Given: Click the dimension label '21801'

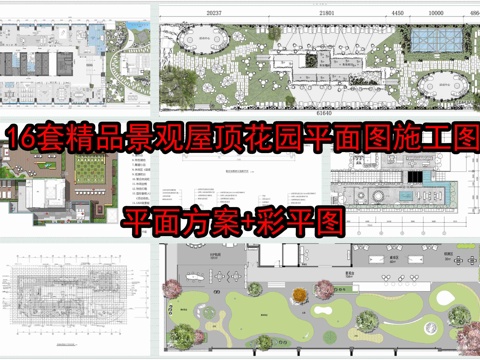Looking at the screenshot, I should click(326, 13).
